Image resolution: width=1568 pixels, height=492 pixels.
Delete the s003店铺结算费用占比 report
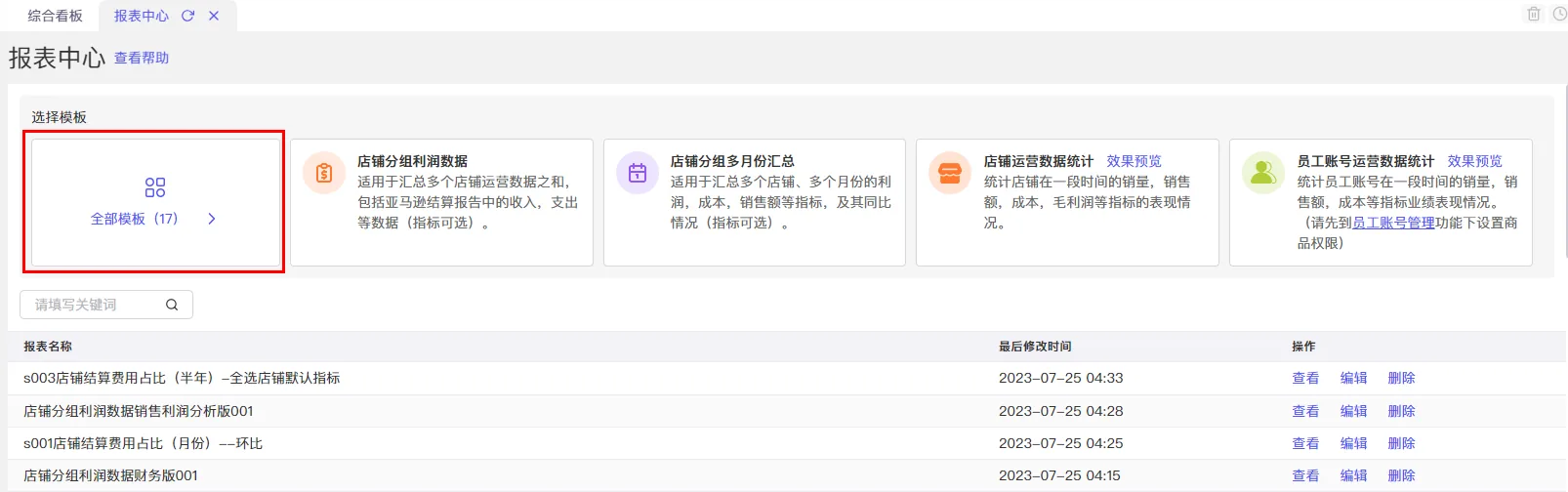tap(1401, 378)
